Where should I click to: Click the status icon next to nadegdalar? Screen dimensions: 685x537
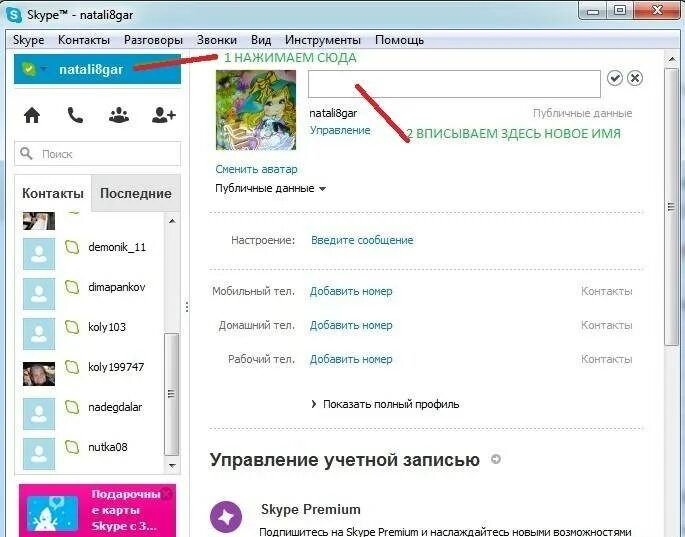tap(72, 407)
